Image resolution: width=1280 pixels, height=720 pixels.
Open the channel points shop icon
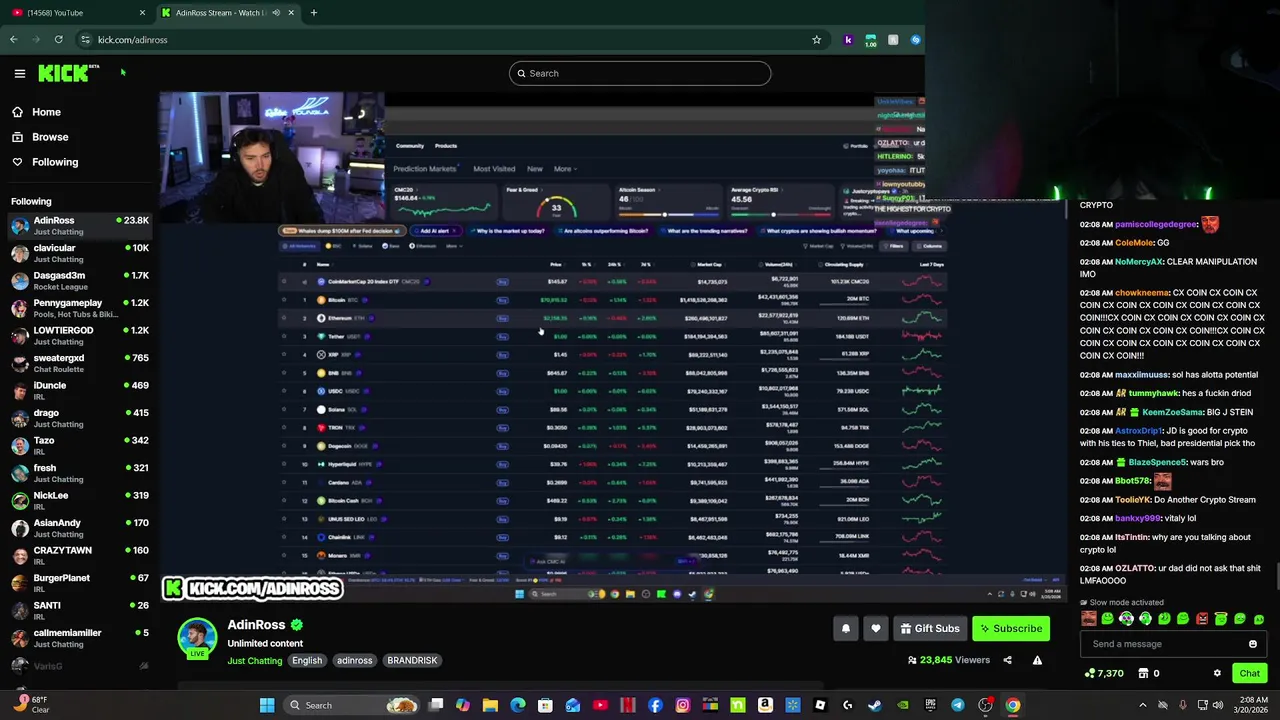1143,673
